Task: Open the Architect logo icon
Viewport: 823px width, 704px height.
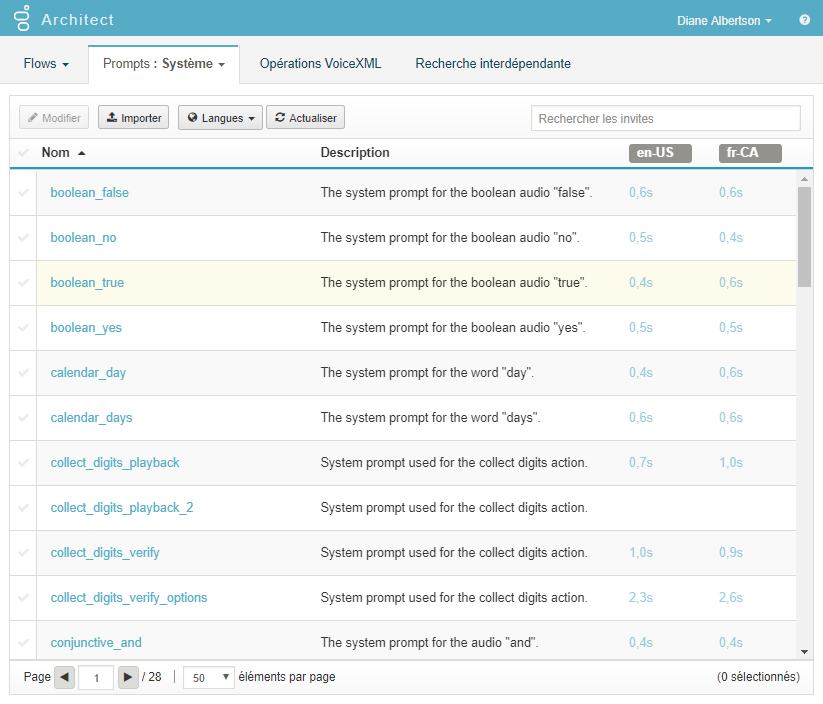Action: coord(21,17)
